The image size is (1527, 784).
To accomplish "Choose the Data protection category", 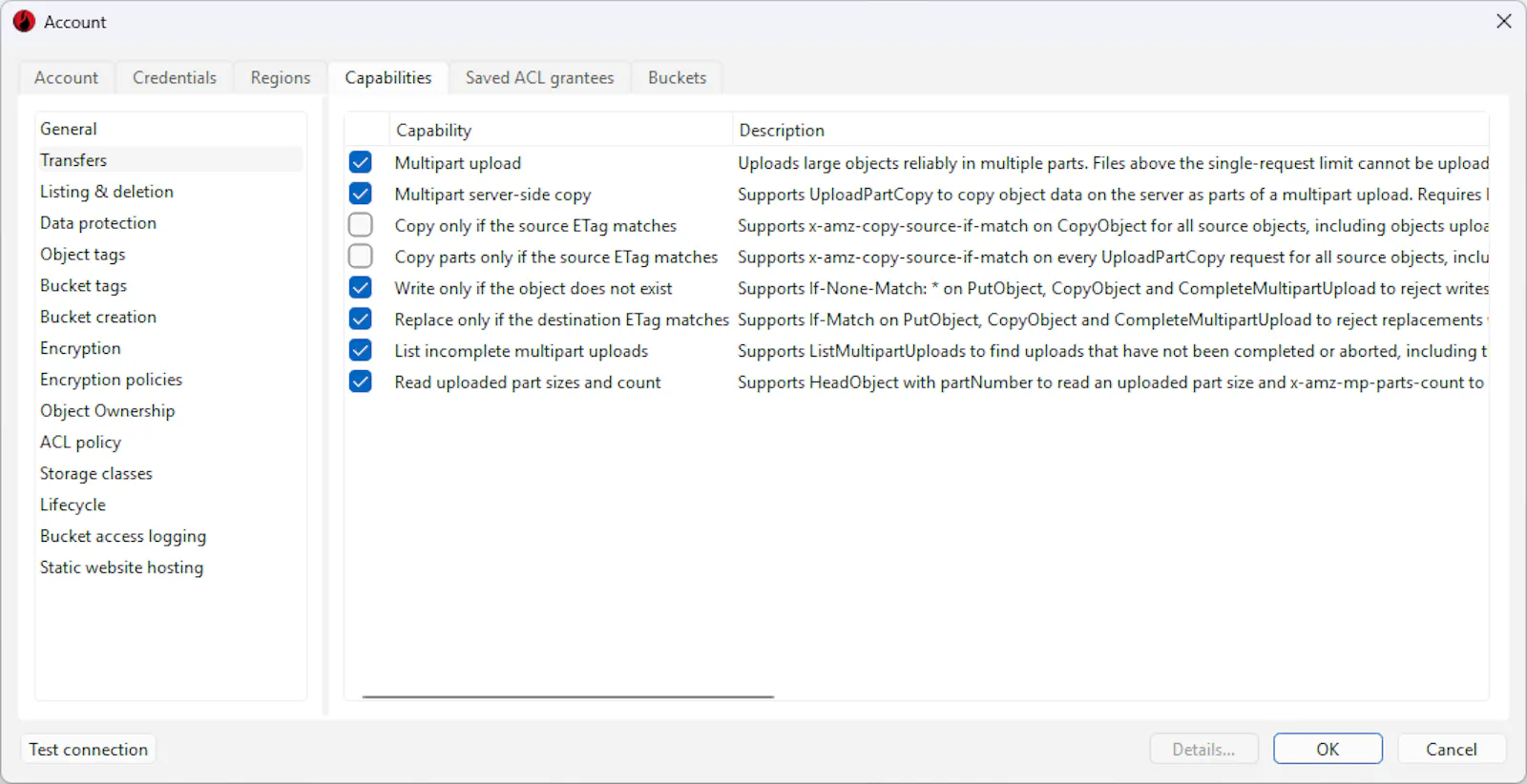I will point(170,223).
